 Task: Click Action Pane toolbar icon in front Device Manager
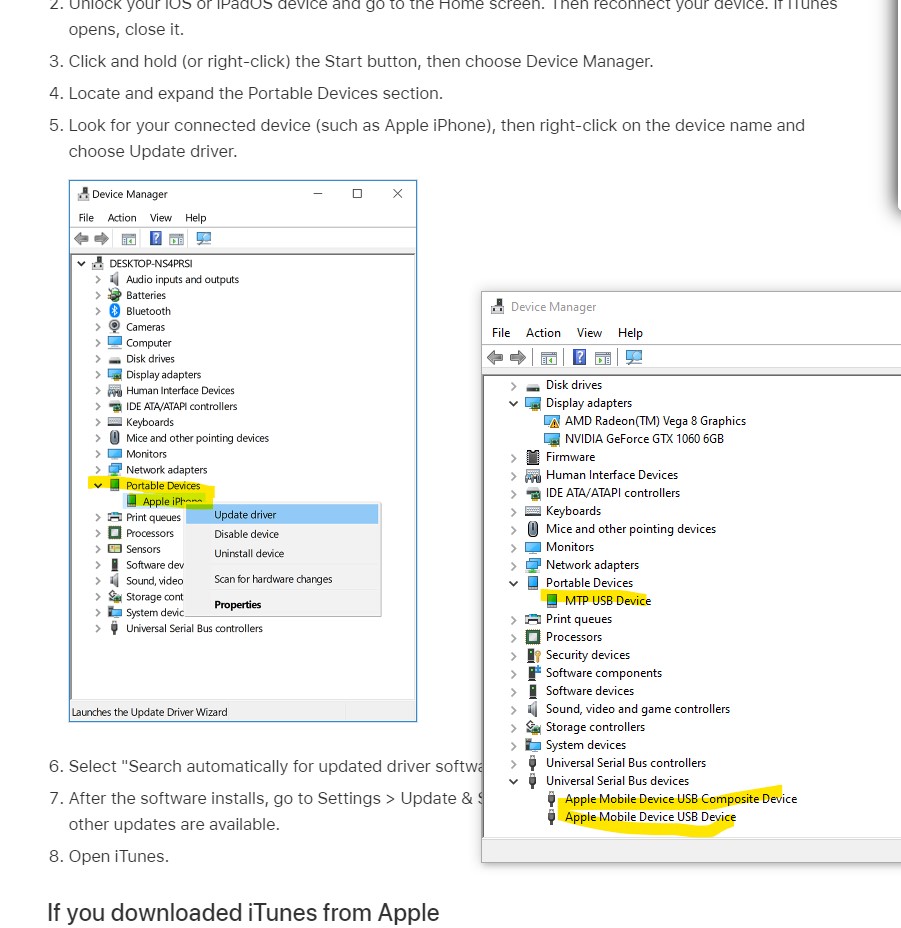(x=603, y=357)
